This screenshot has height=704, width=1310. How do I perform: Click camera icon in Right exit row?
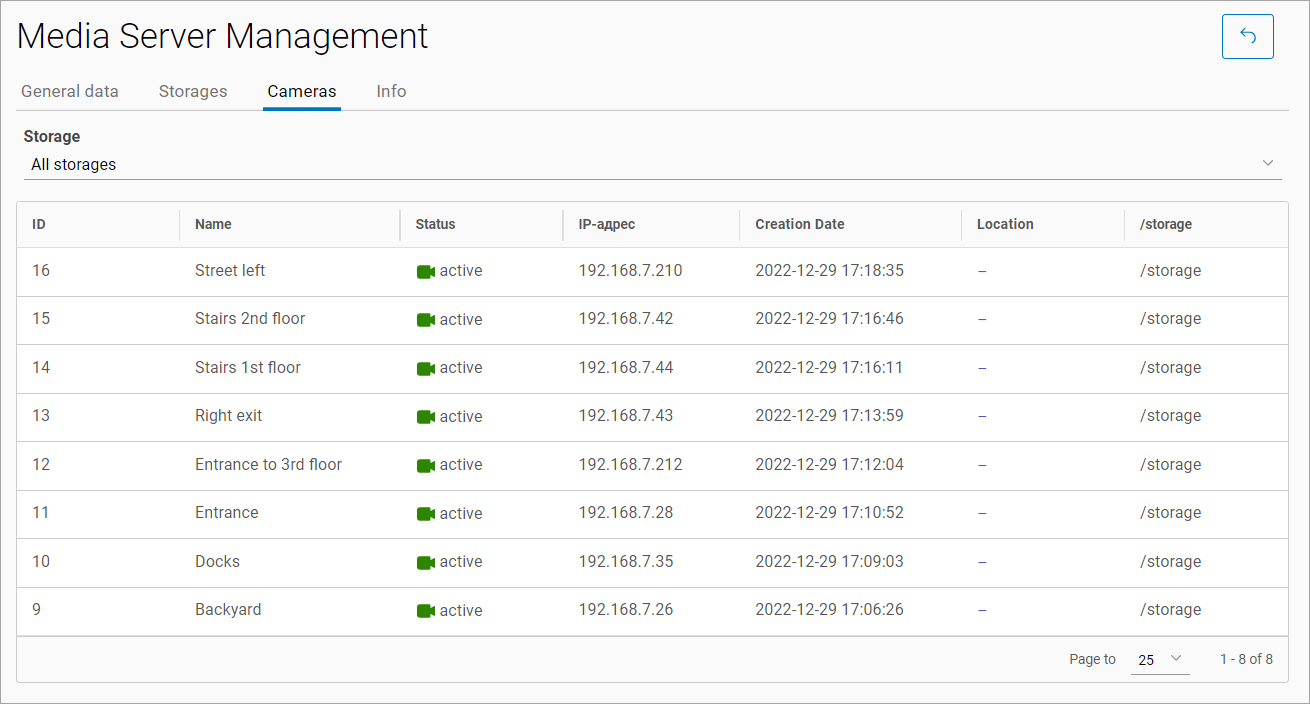425,417
